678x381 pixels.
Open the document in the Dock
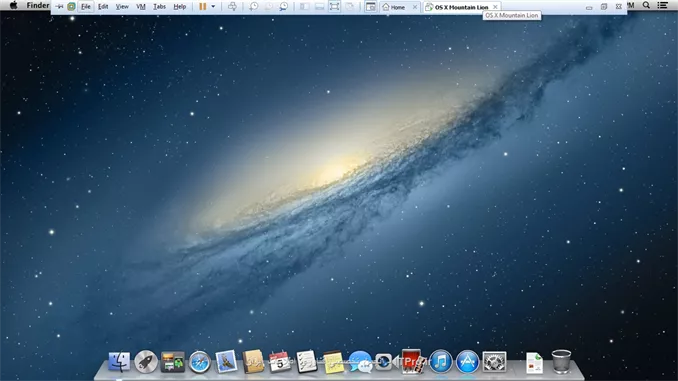point(534,362)
